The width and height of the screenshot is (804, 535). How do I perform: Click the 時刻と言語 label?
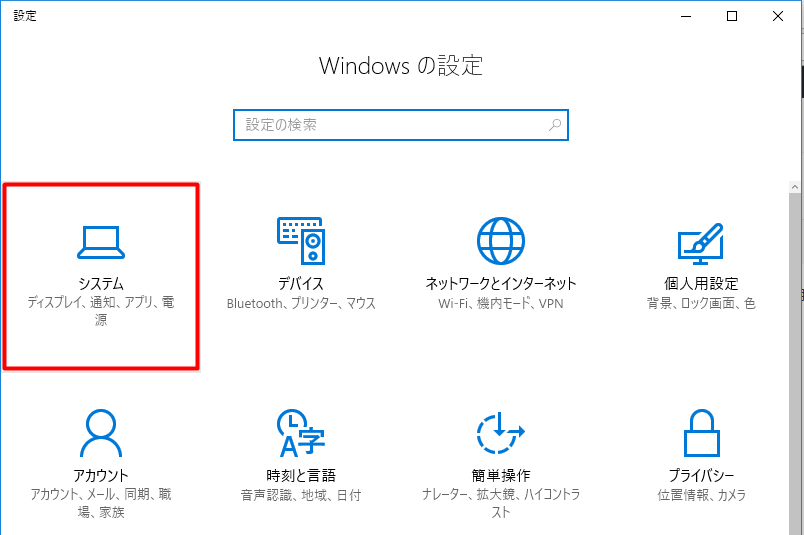point(301,475)
